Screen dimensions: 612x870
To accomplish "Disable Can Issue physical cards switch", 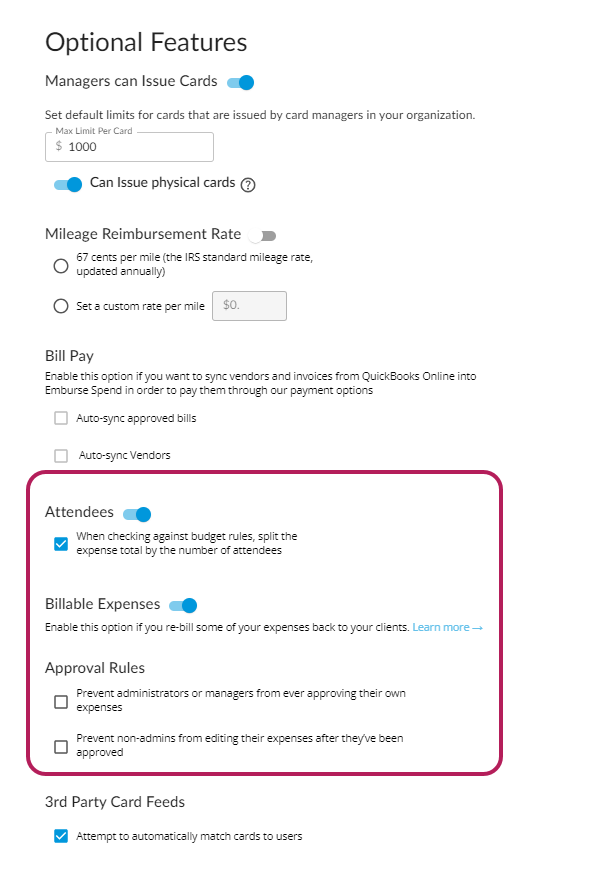I will click(x=68, y=184).
